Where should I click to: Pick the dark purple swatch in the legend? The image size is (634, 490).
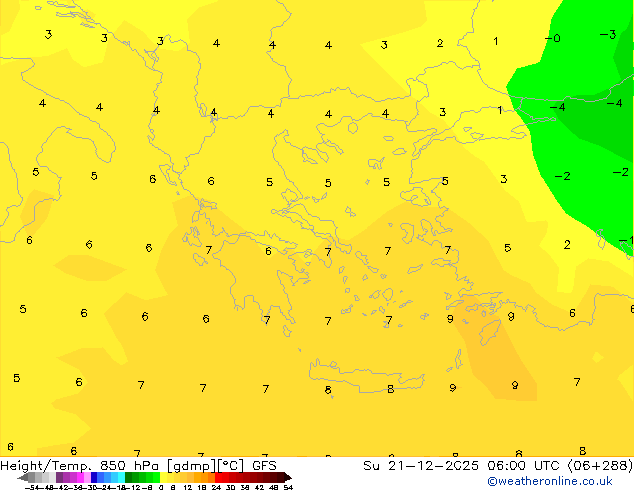pyautogui.click(x=59, y=477)
